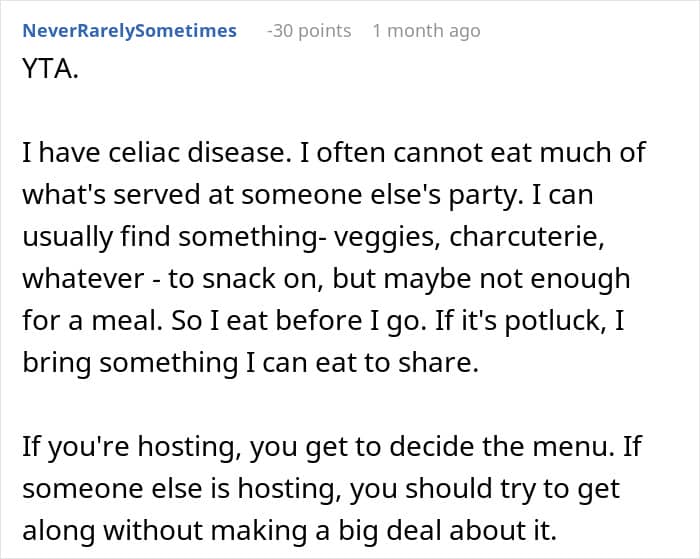The width and height of the screenshot is (700, 559).
Task: Open NeverRarelySometimes user profile link
Action: click(129, 31)
